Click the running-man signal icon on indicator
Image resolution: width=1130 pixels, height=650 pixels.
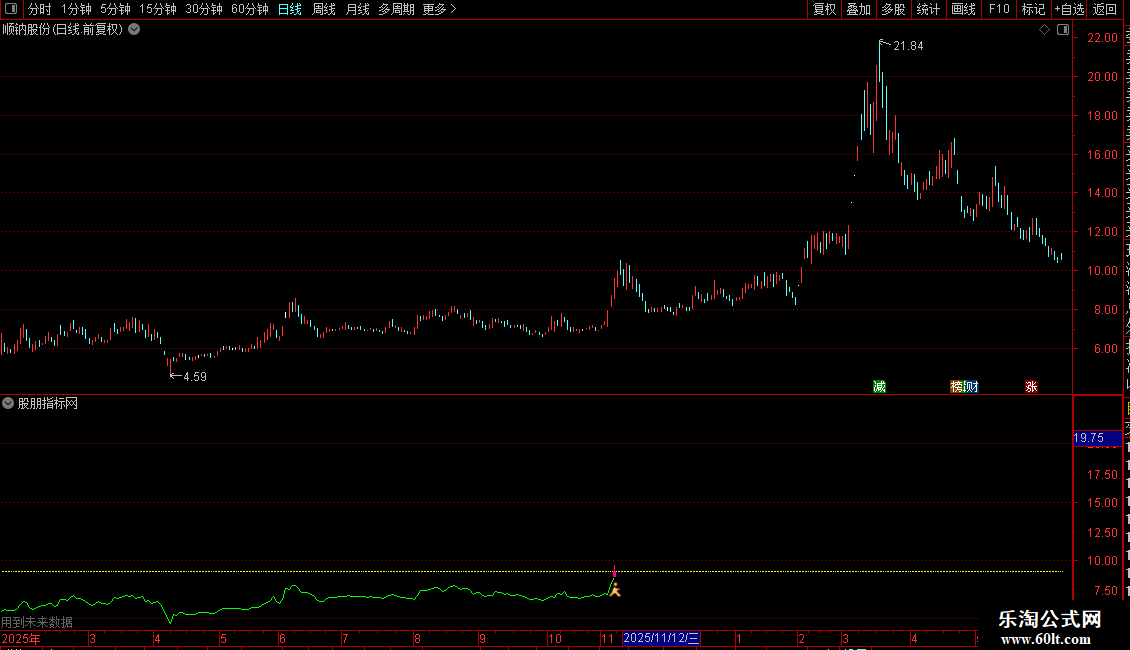pyautogui.click(x=615, y=589)
